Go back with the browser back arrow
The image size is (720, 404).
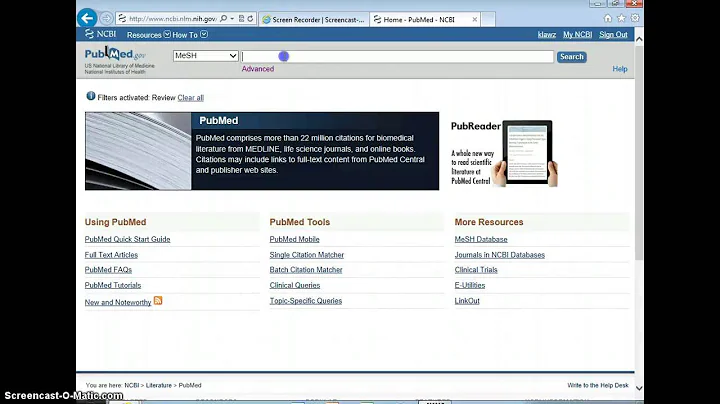tap(87, 18)
